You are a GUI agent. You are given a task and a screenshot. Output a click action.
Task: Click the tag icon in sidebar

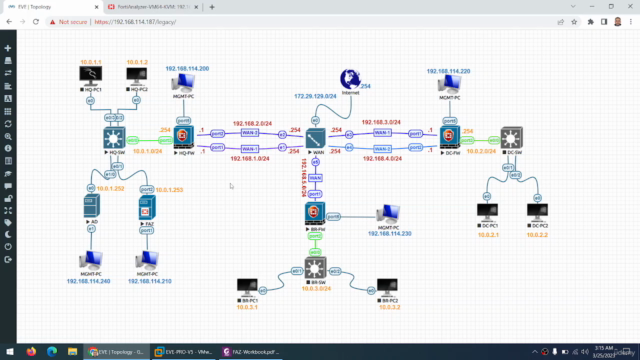(x=8, y=223)
